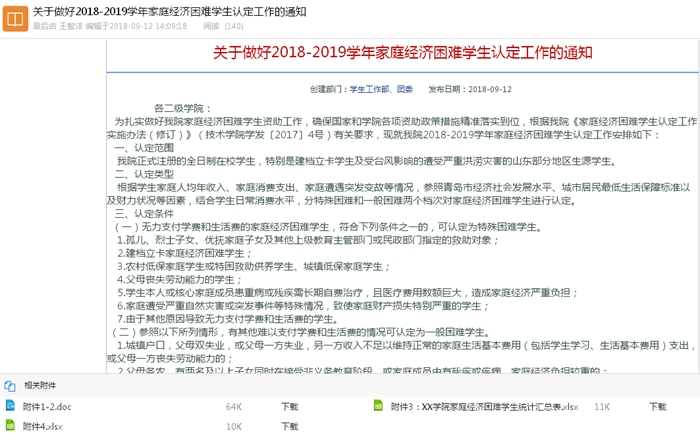This screenshot has height=437, width=700.
Task: Click the 发布日期：2018-09-12 text
Action: tap(470, 89)
